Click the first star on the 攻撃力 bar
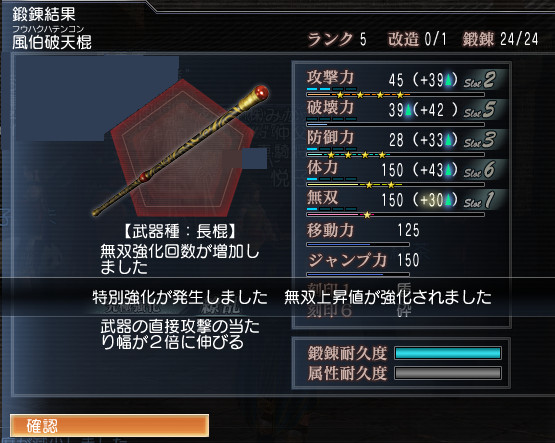The height and width of the screenshot is (443, 555). coord(340,95)
